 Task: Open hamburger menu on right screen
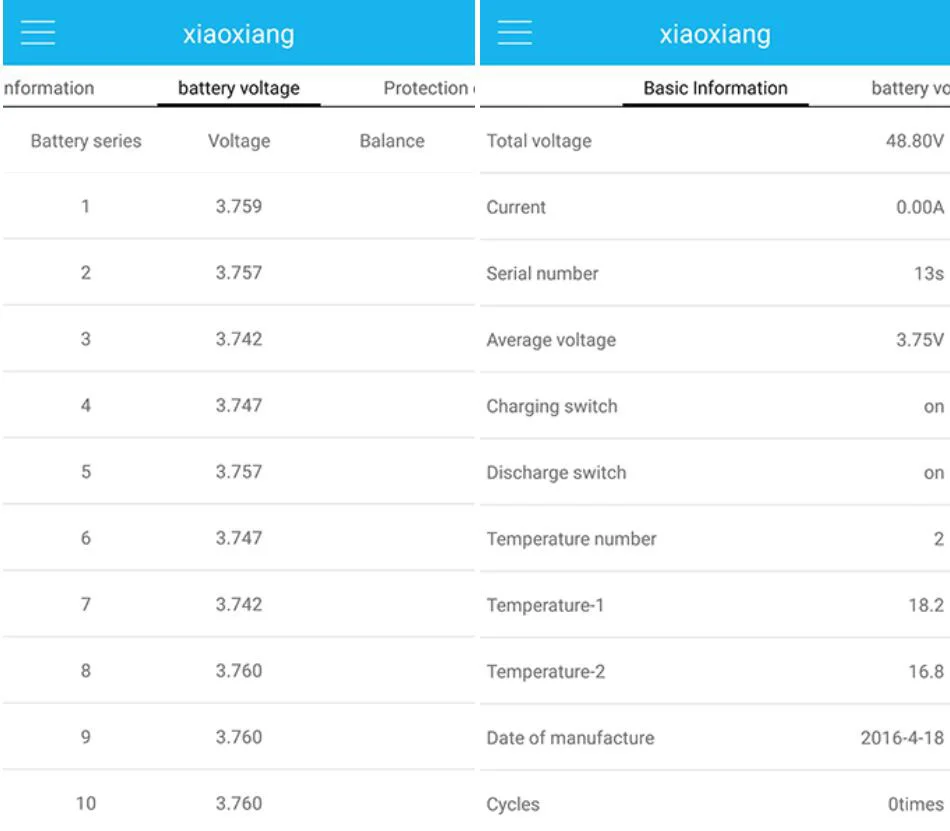tap(514, 33)
